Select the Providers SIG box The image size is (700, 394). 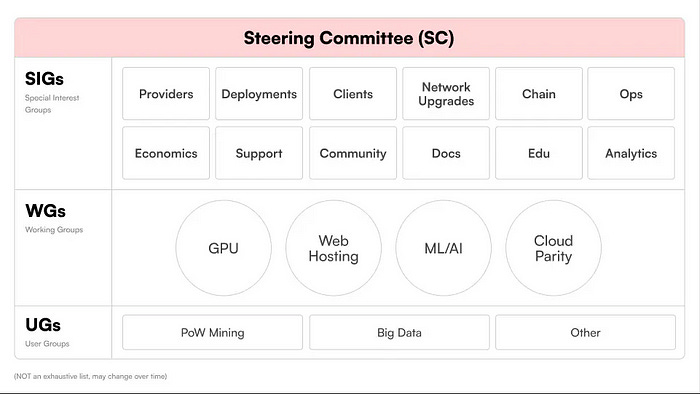pos(166,94)
